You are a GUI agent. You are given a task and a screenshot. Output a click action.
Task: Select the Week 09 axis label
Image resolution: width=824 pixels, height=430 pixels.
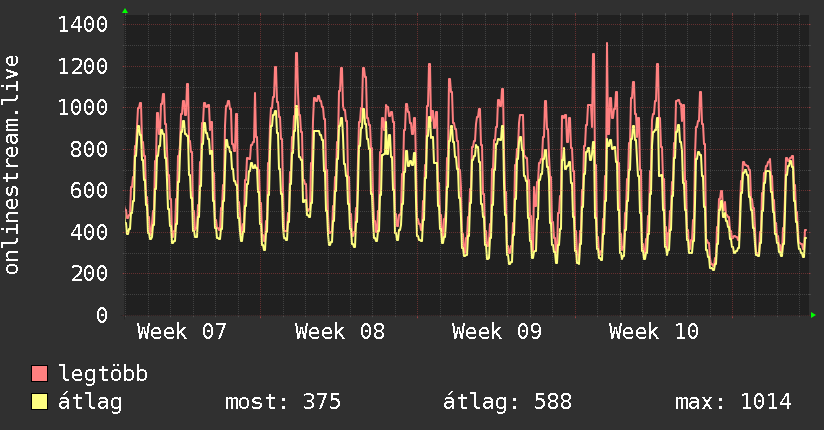(497, 331)
